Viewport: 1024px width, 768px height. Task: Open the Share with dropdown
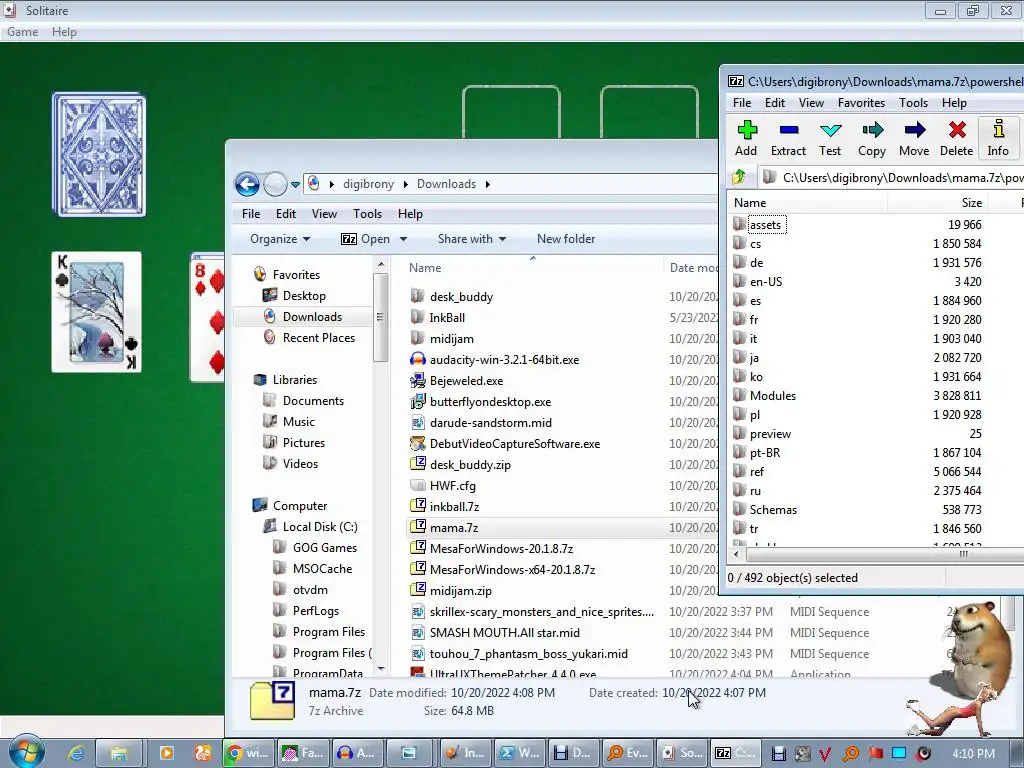[x=472, y=239]
